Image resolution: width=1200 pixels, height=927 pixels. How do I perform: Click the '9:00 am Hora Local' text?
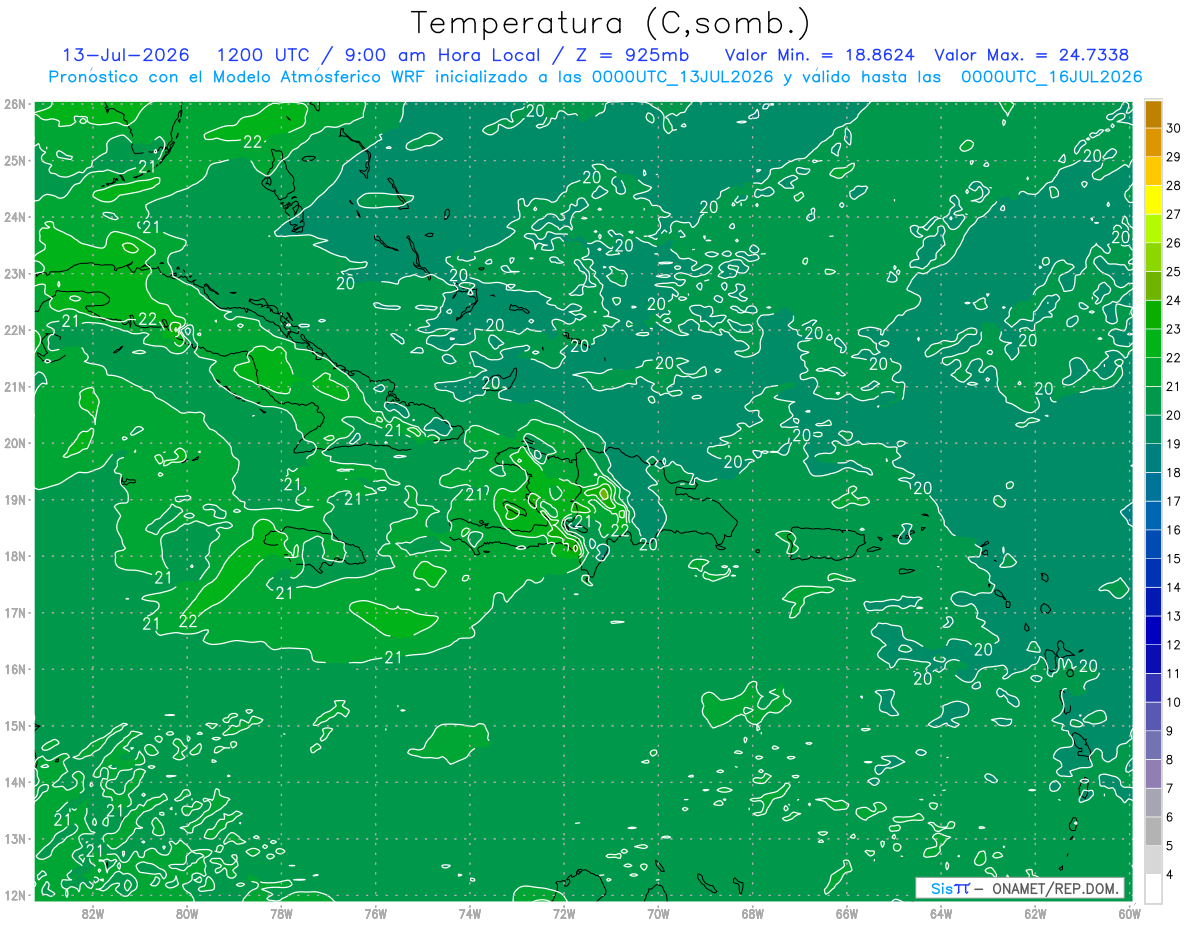click(444, 55)
